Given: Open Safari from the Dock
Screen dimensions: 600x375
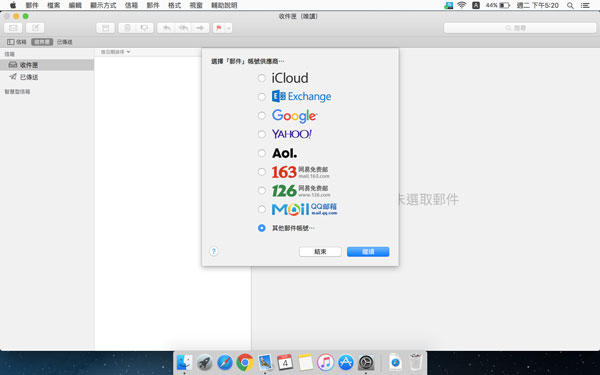Looking at the screenshot, I should pos(225,362).
